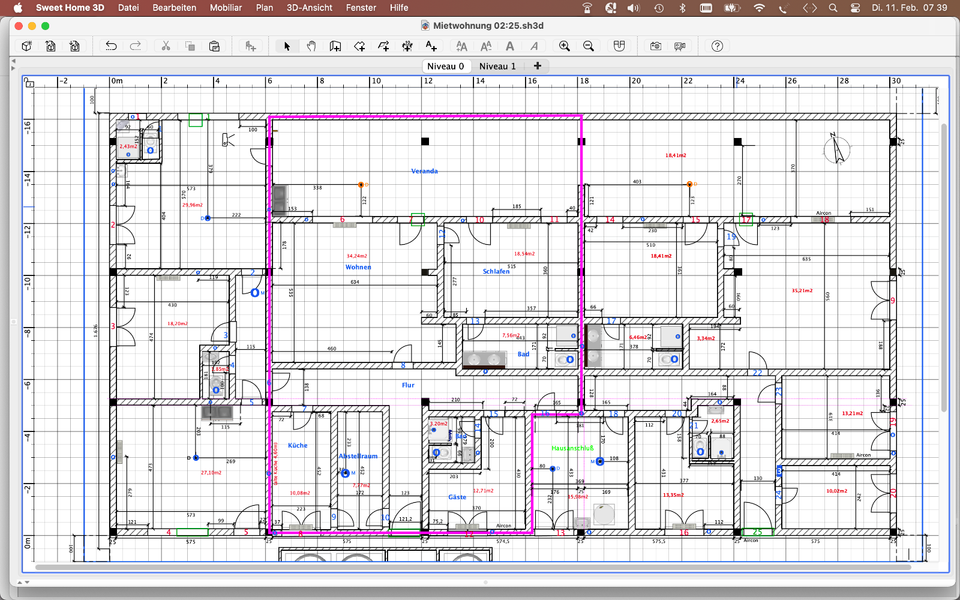Click the up arrow under the plan

20,582
